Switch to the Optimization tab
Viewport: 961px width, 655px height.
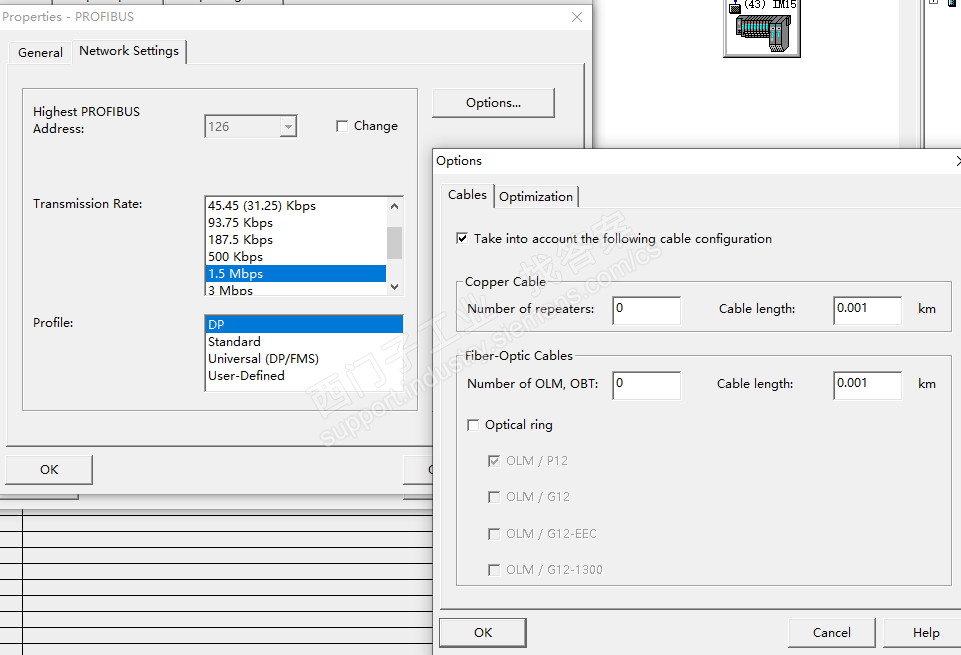coord(536,197)
